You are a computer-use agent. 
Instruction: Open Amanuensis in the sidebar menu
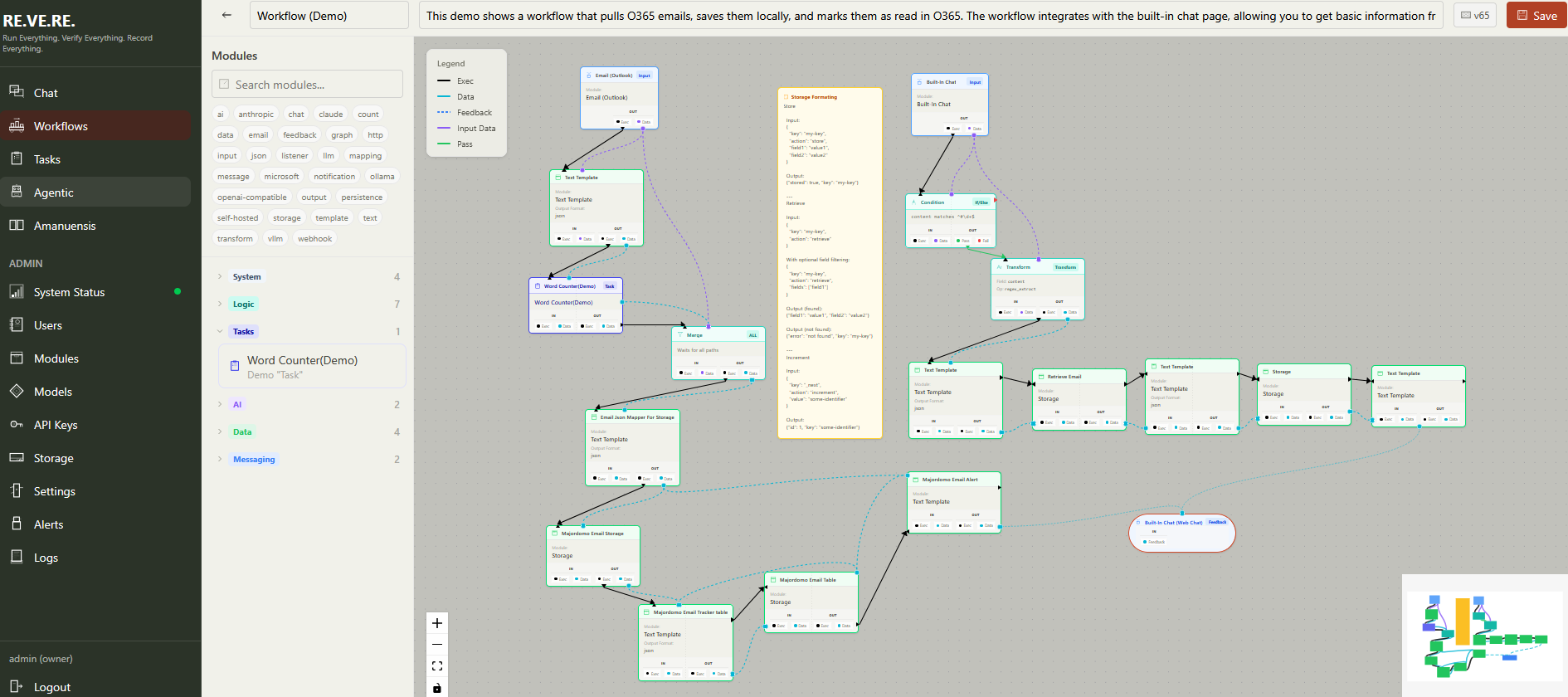coord(95,226)
